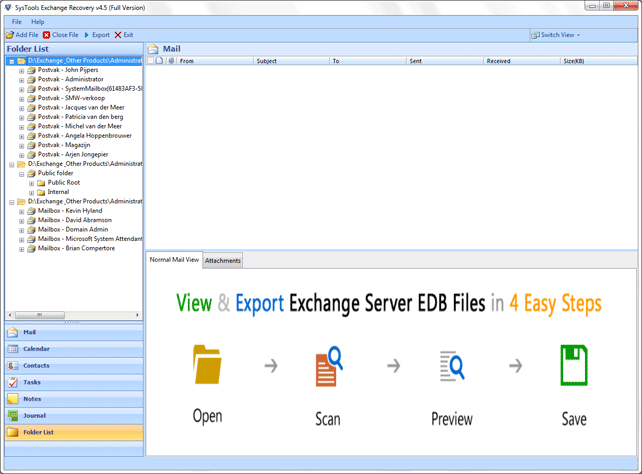Click the Folder List folder icon in navigation
The height and width of the screenshot is (474, 642).
pyautogui.click(x=13, y=432)
